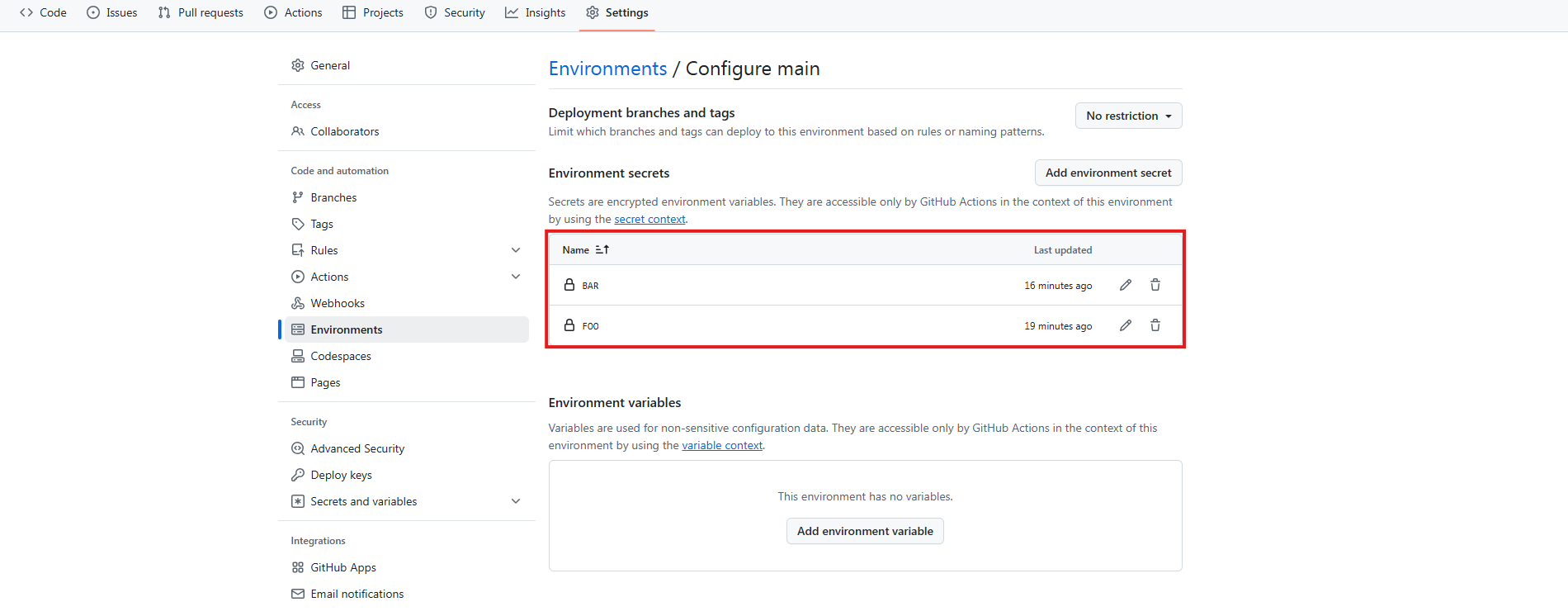Switch to the Insights tab
Screen dimensions: 1568x616
pos(536,12)
